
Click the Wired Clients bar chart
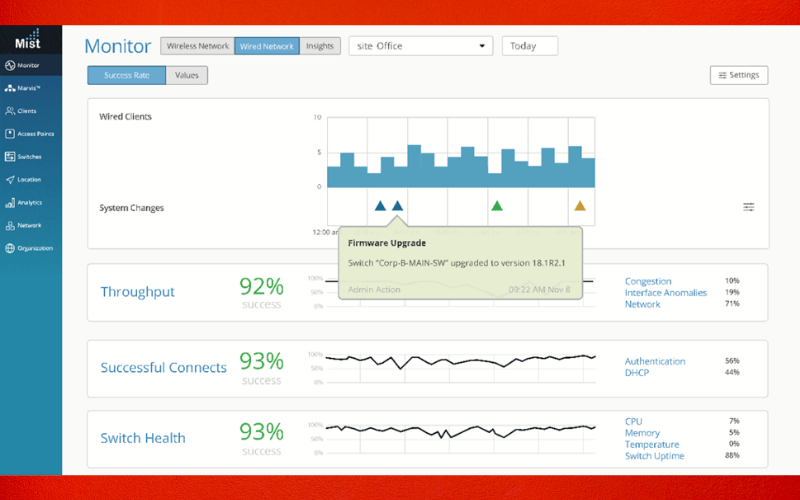point(461,153)
